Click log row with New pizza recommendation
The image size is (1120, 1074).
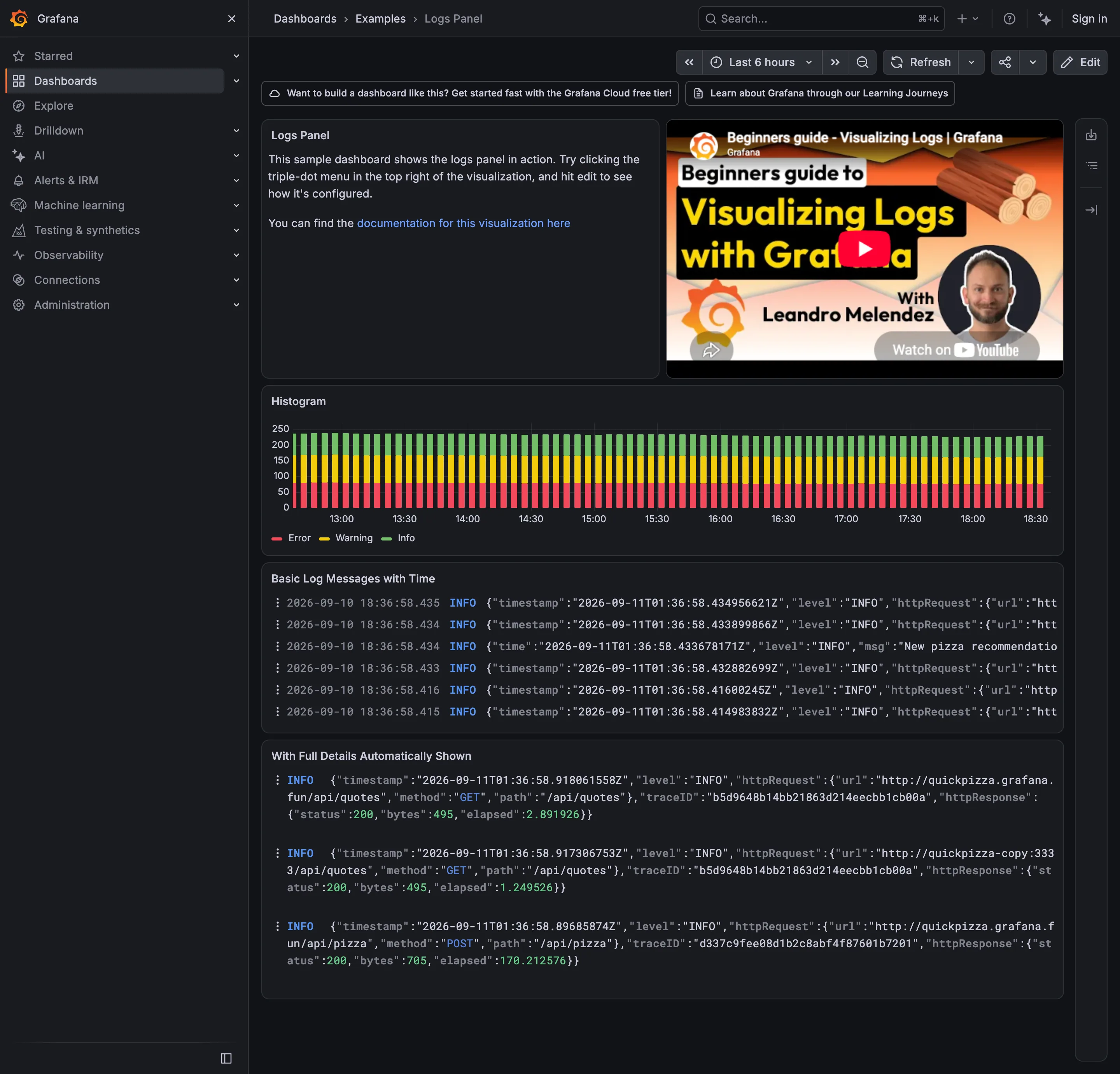point(665,646)
